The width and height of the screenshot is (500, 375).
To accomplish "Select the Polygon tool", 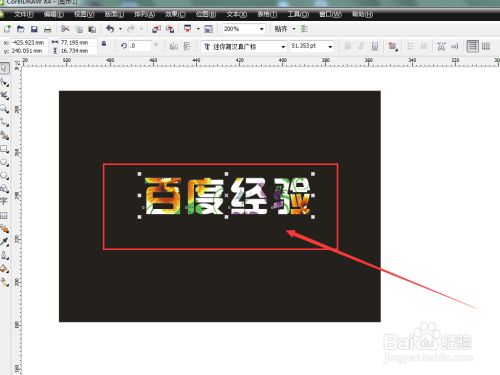I will coord(4,176).
